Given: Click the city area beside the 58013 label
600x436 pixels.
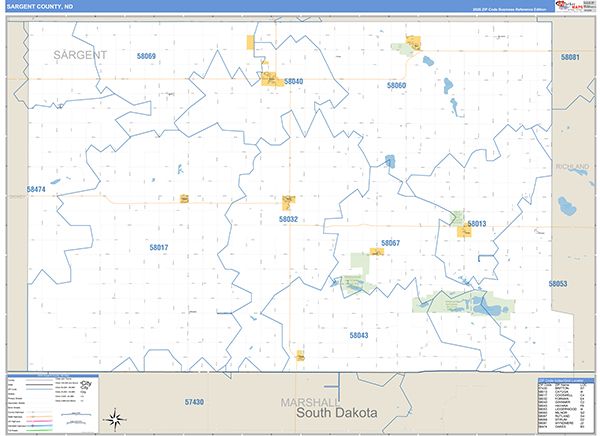Looking at the screenshot, I should [464, 231].
